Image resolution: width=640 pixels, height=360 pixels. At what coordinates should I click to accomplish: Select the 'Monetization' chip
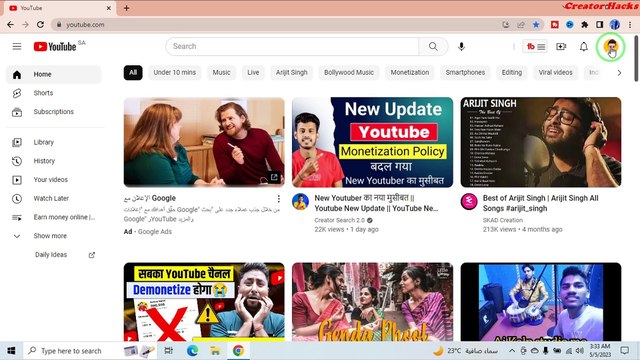point(410,73)
